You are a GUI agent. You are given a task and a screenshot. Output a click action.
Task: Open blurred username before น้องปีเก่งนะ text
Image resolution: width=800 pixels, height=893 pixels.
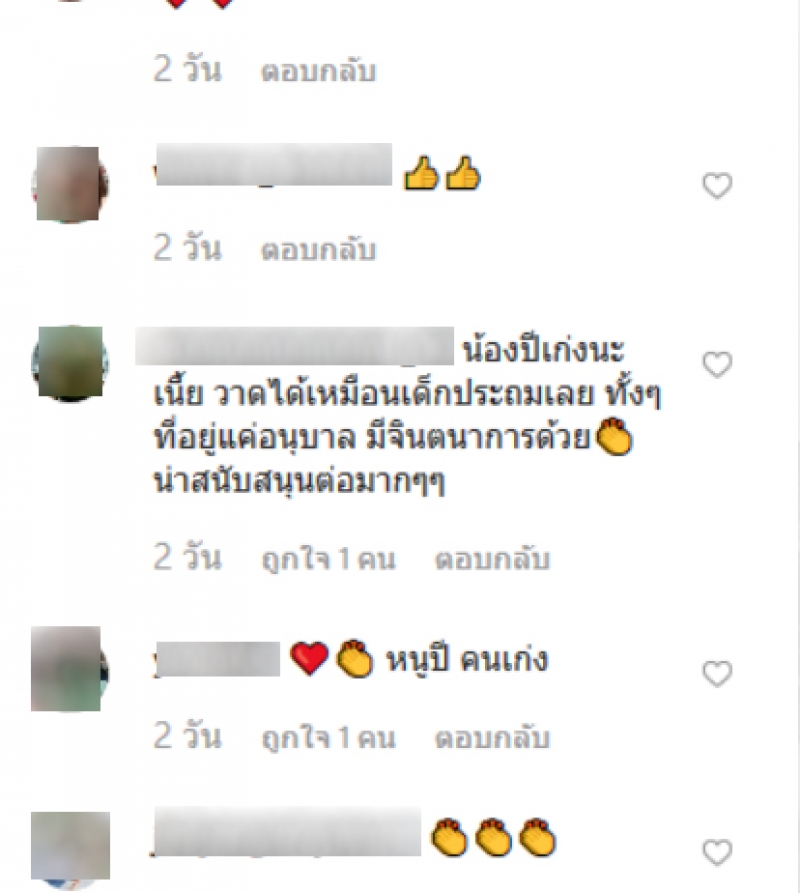point(294,346)
